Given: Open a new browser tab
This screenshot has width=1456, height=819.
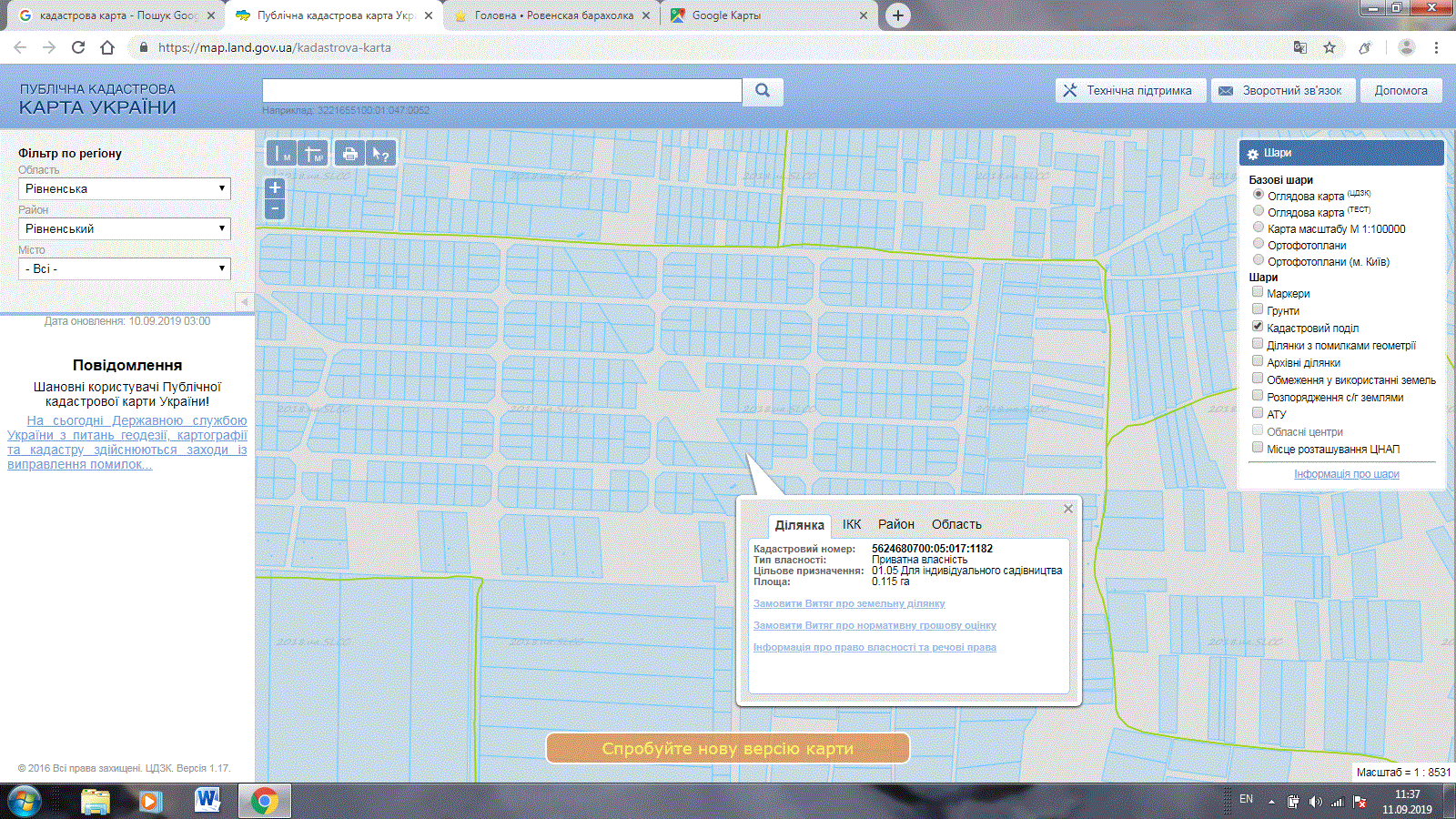Looking at the screenshot, I should (x=898, y=15).
